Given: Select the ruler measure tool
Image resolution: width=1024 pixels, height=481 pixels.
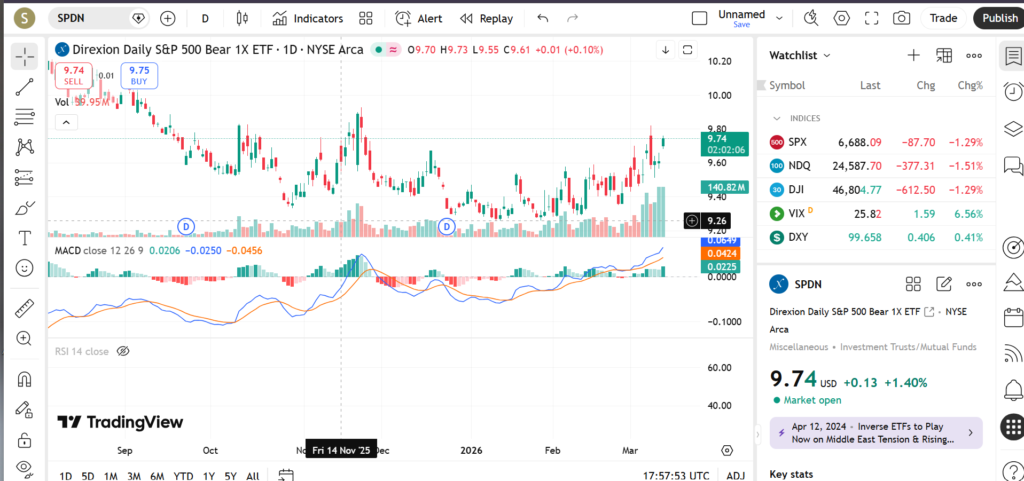Looking at the screenshot, I should coord(24,309).
